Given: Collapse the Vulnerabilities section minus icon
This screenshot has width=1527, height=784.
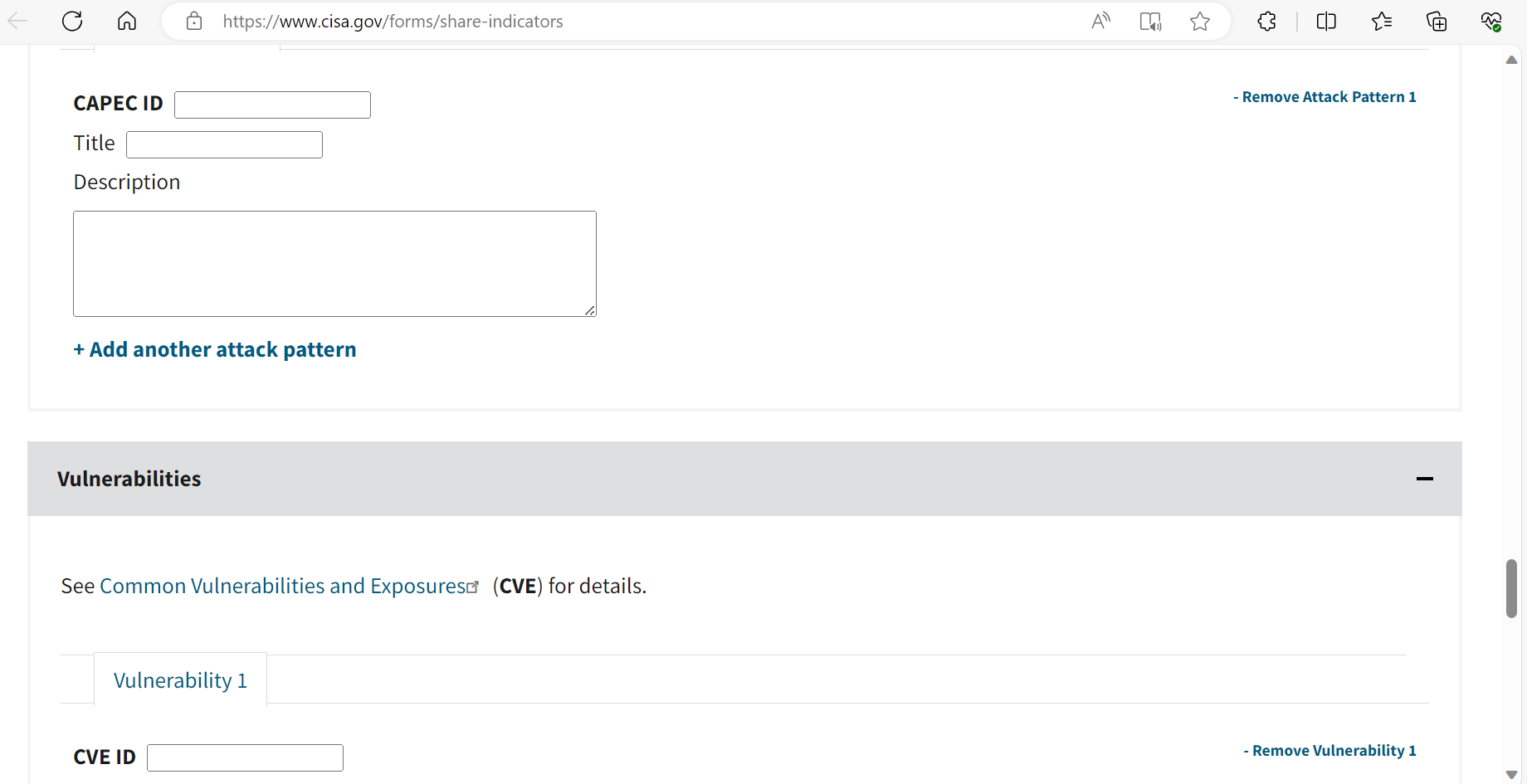Looking at the screenshot, I should pyautogui.click(x=1425, y=479).
